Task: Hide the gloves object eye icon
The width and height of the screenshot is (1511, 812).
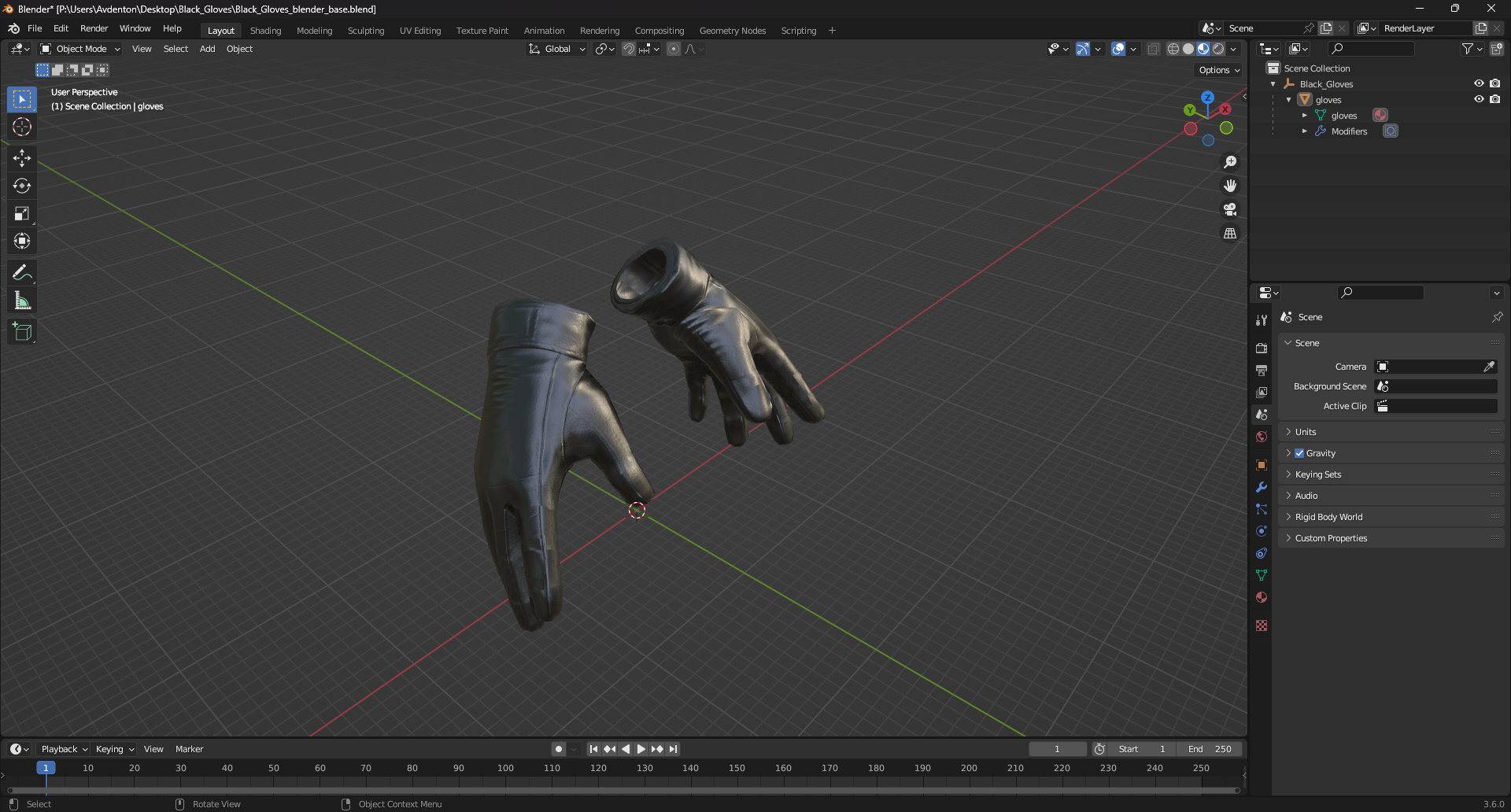Action: (1479, 99)
